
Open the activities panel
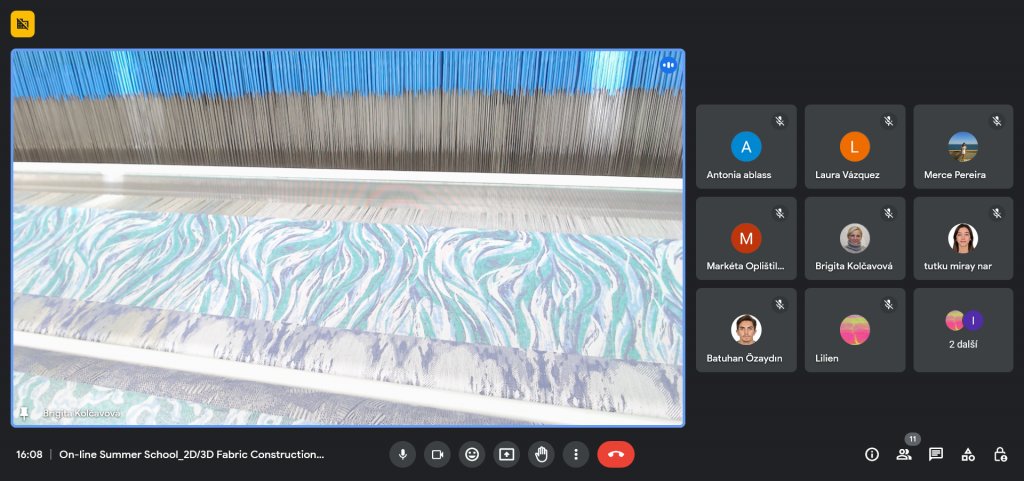[968, 454]
